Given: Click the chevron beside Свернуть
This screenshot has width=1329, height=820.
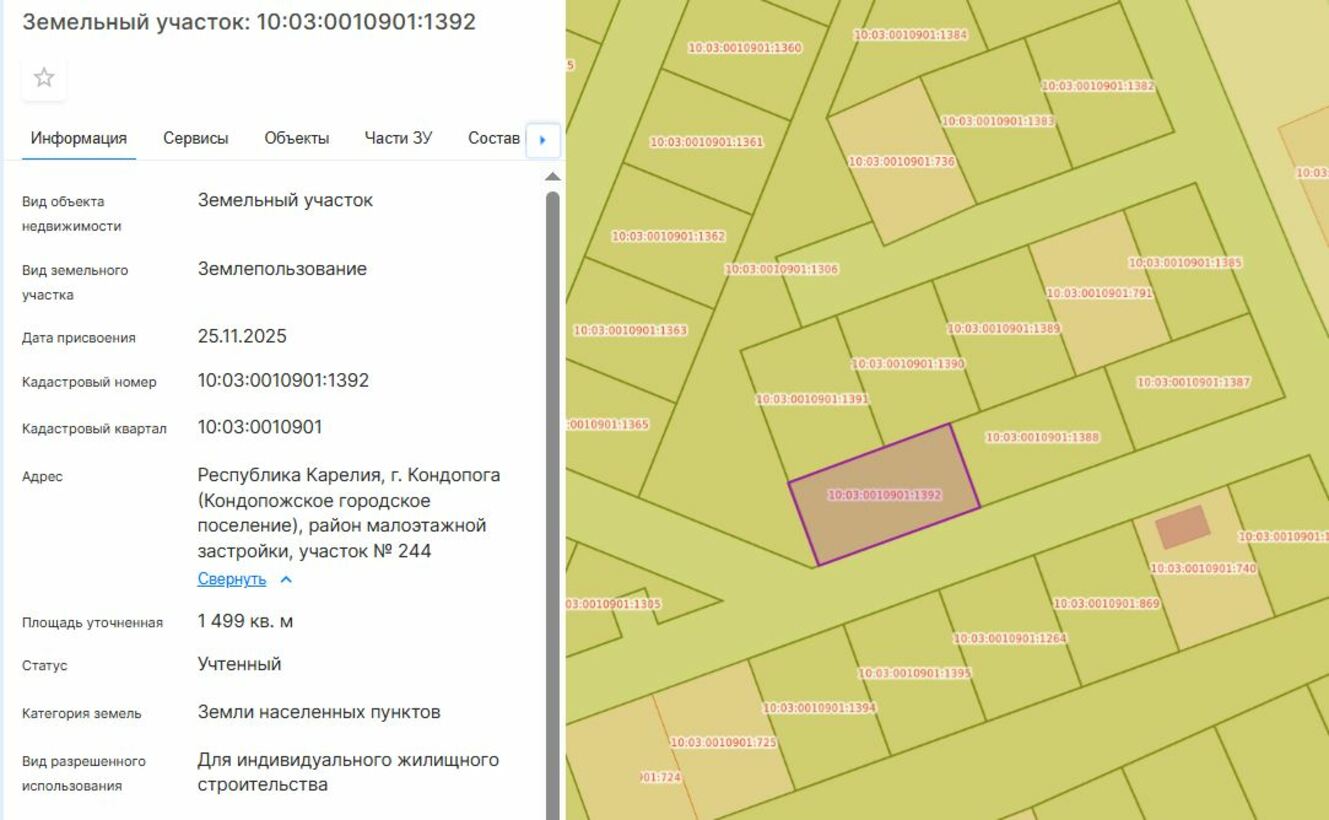Looking at the screenshot, I should 286,580.
